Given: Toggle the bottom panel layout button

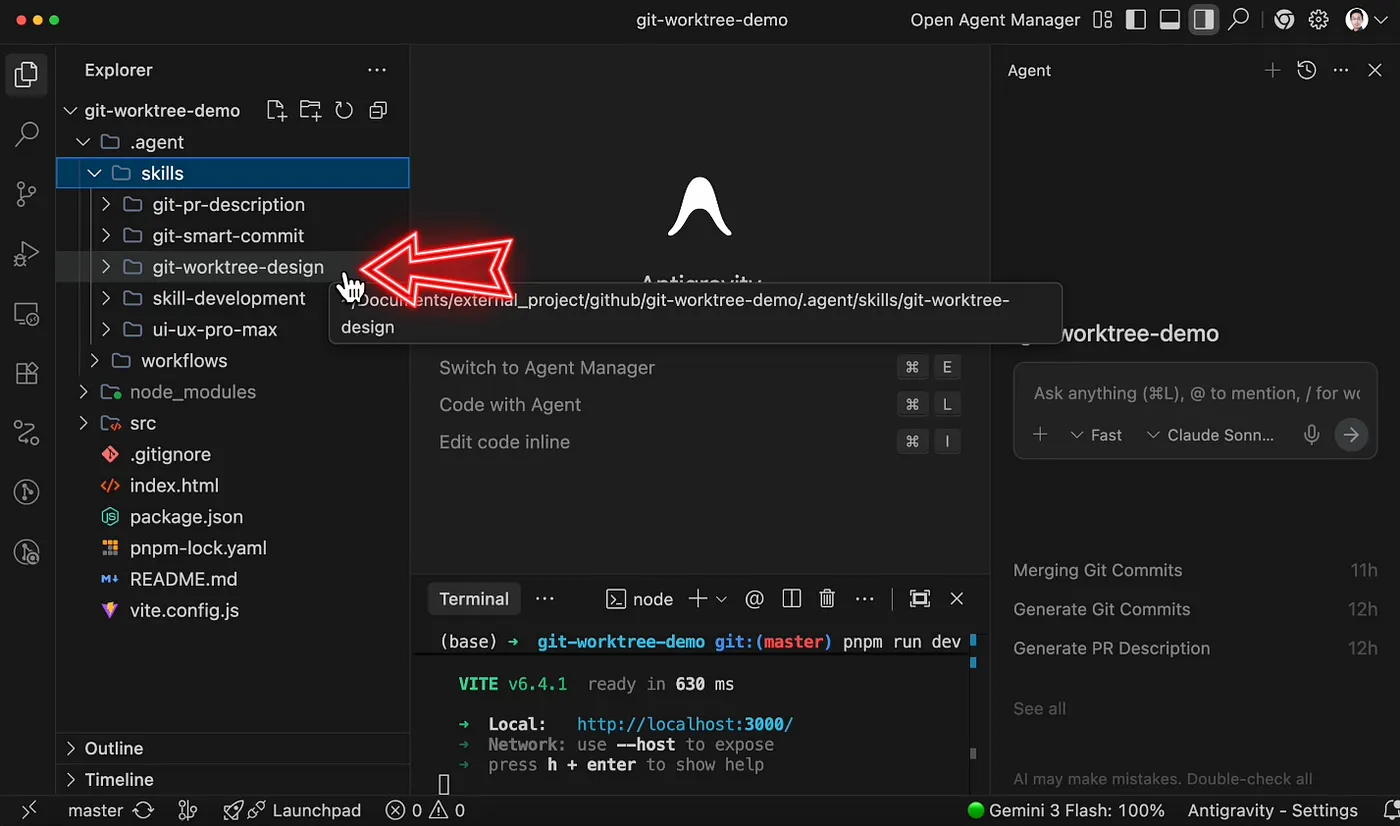Looking at the screenshot, I should click(1170, 20).
